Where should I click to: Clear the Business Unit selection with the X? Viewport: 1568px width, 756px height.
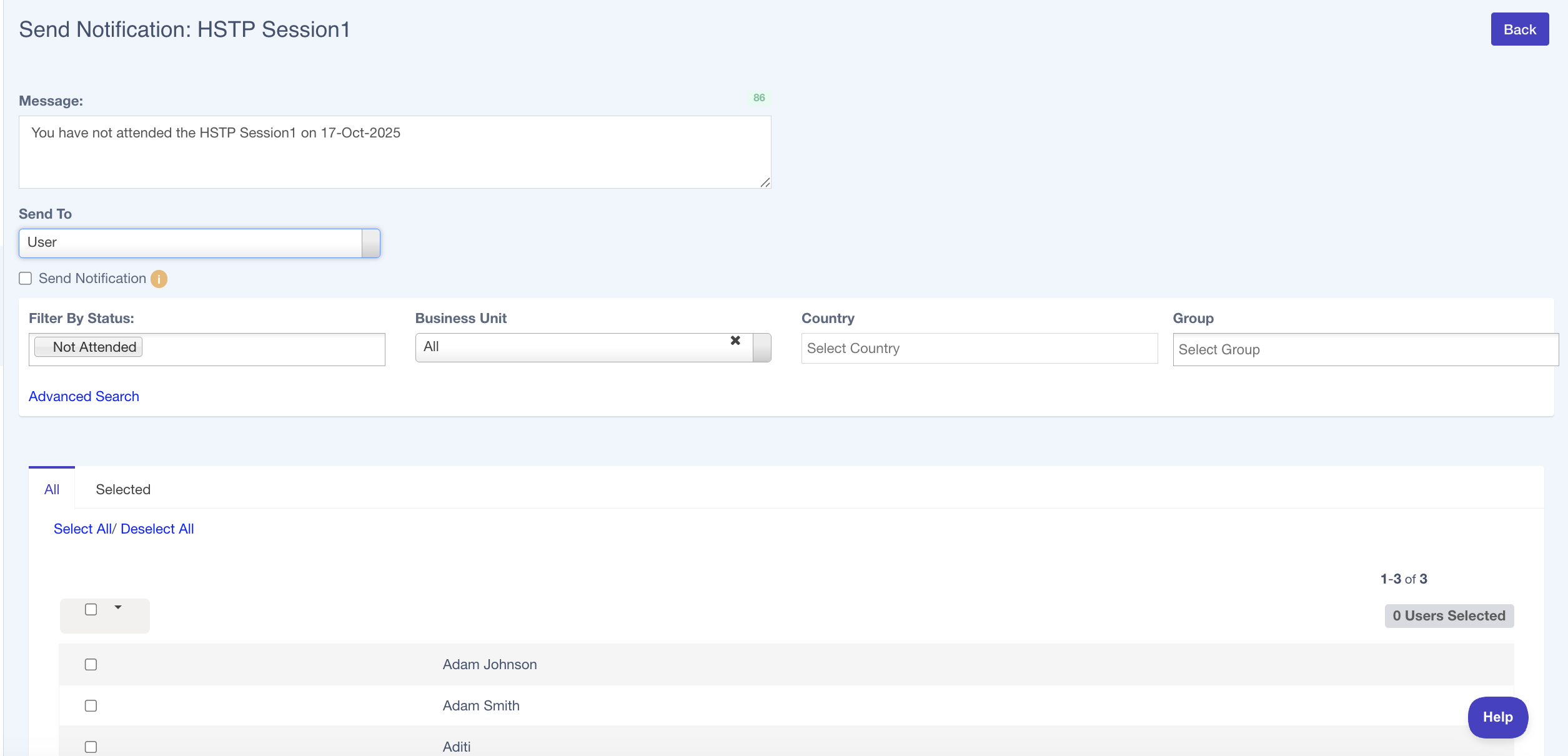(x=735, y=341)
